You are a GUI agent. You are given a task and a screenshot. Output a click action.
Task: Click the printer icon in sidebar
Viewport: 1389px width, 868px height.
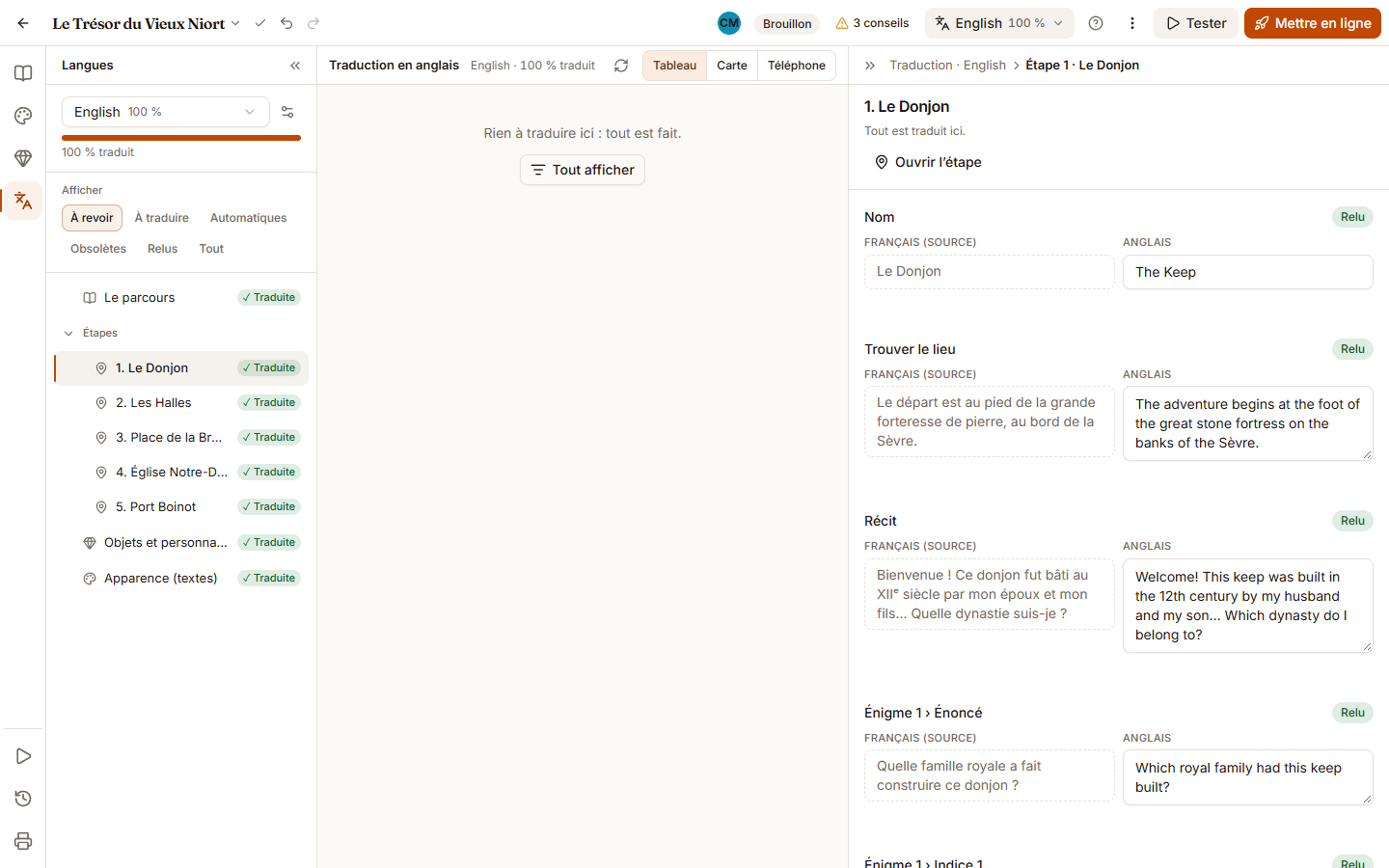tap(23, 841)
